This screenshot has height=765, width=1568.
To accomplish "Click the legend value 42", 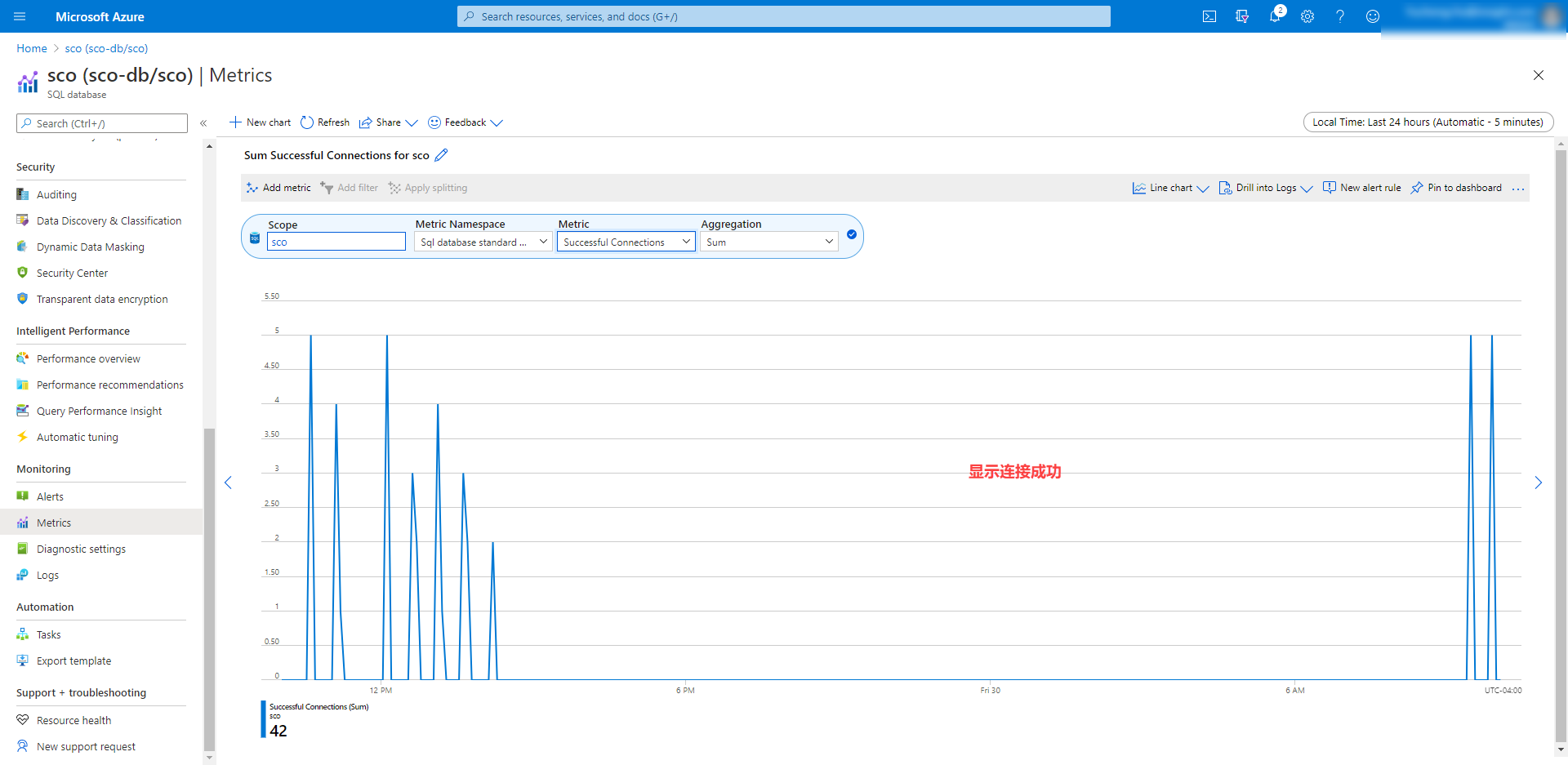I will point(278,732).
